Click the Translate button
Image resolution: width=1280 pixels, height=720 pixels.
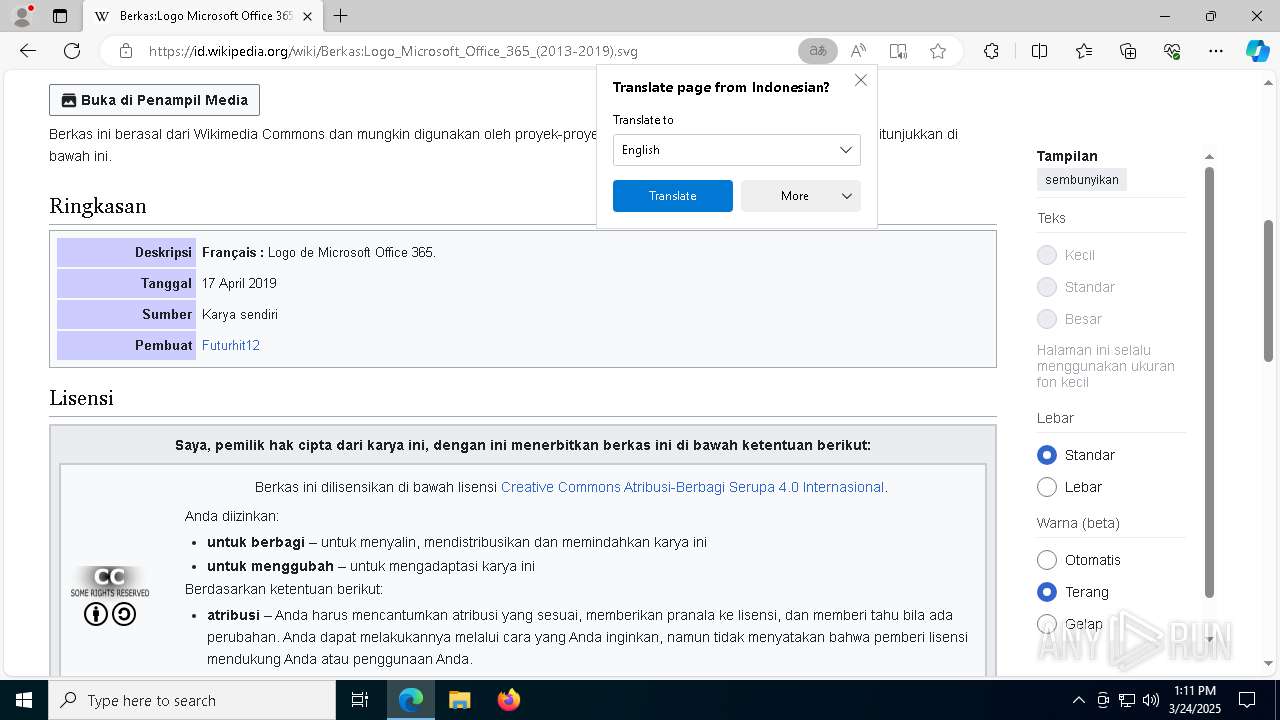672,196
